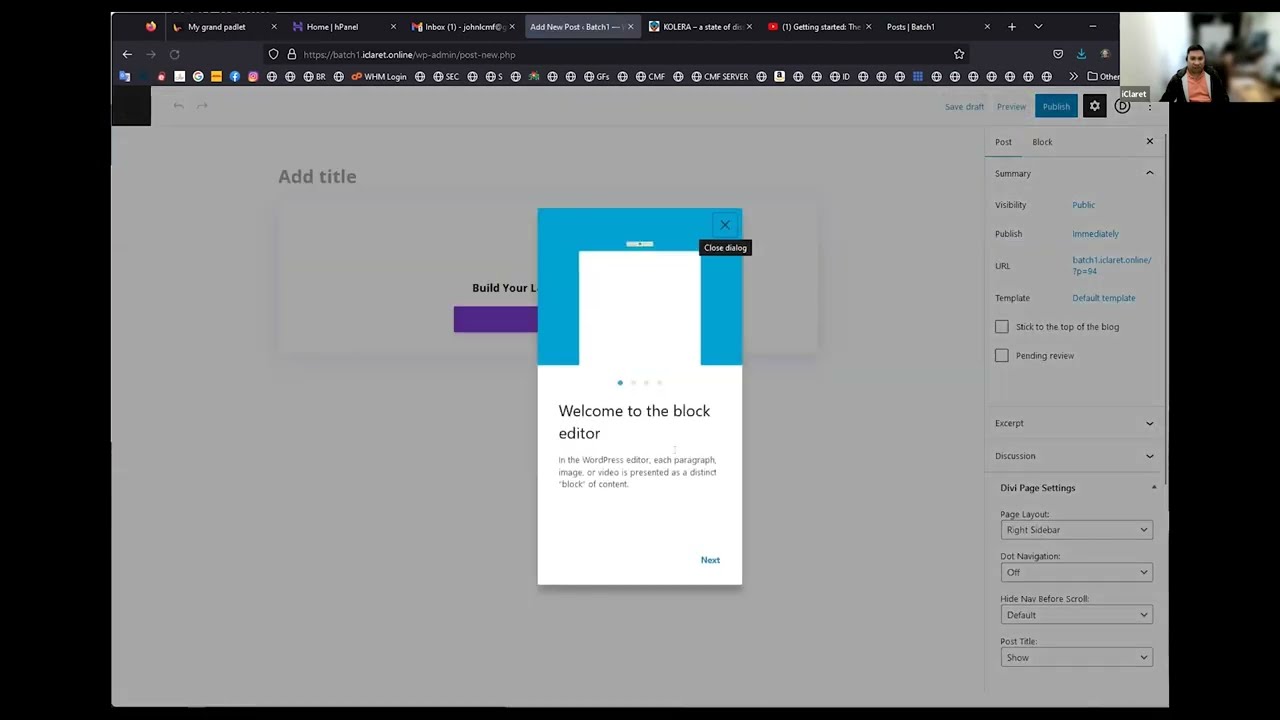Click the editor redo arrow
Screen dimensions: 1280x720
tap(202, 105)
